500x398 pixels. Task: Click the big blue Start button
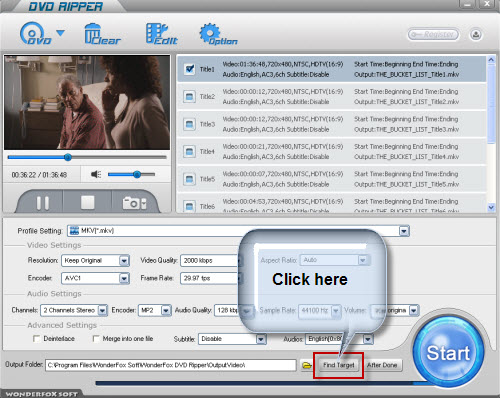[448, 352]
